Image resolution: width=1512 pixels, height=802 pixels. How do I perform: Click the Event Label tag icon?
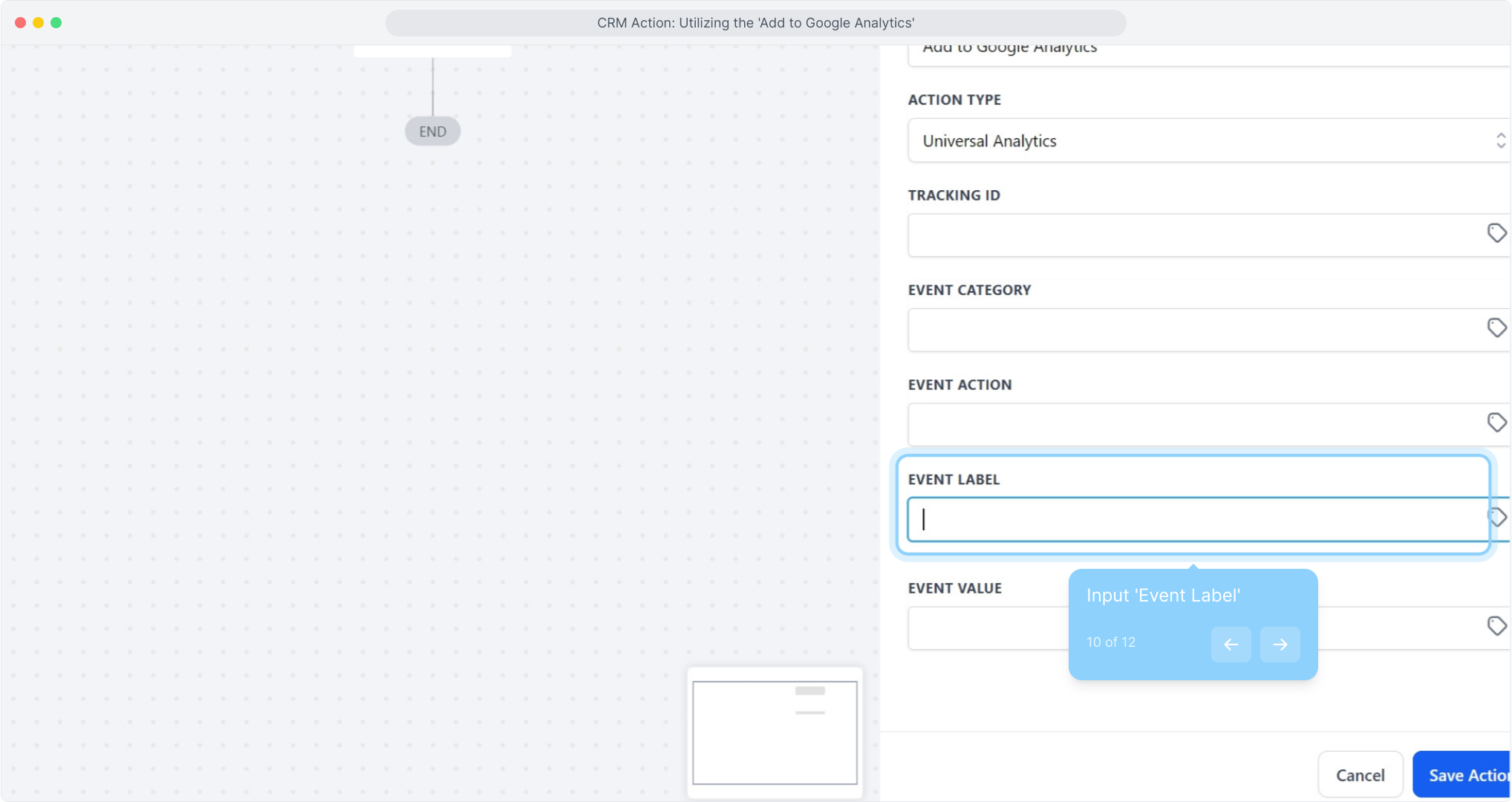(1499, 518)
